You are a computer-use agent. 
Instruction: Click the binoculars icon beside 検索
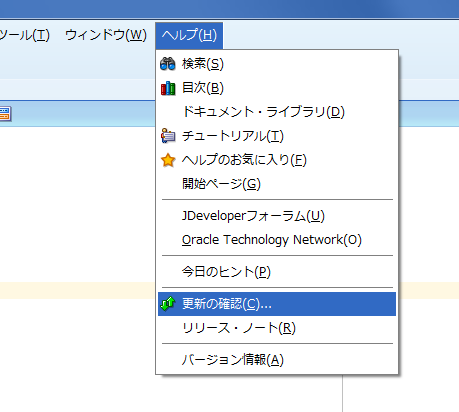pyautogui.click(x=168, y=64)
